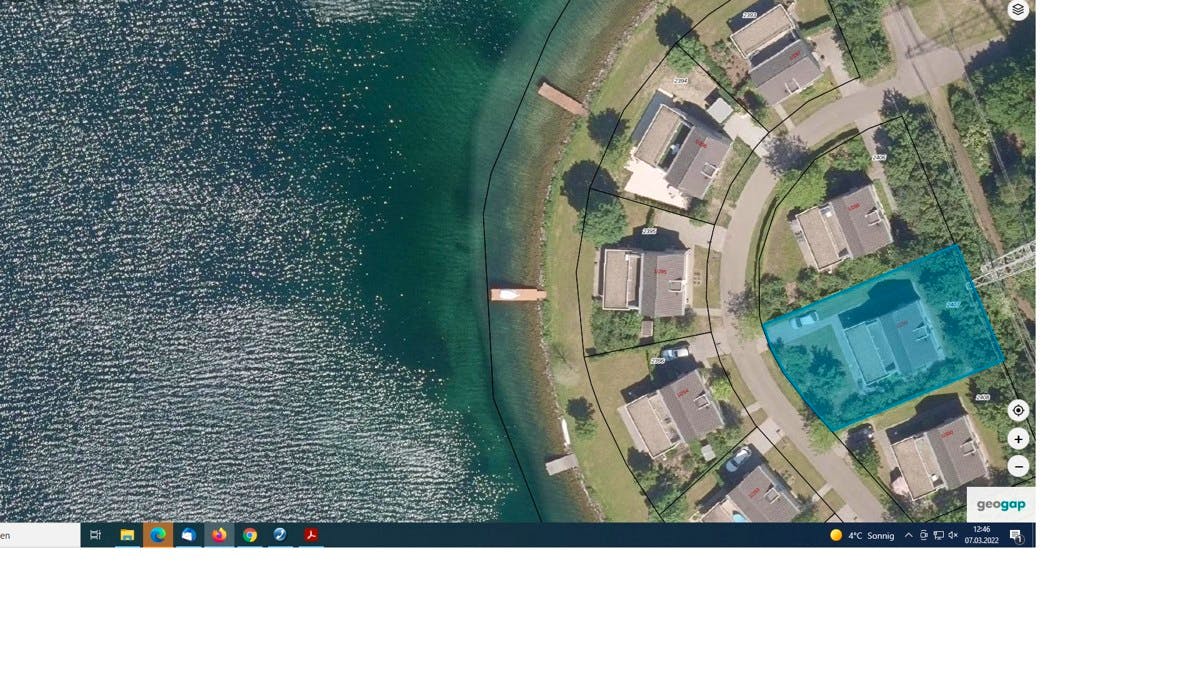Zoom in with the plus button
The image size is (1200, 675).
[x=1018, y=439]
